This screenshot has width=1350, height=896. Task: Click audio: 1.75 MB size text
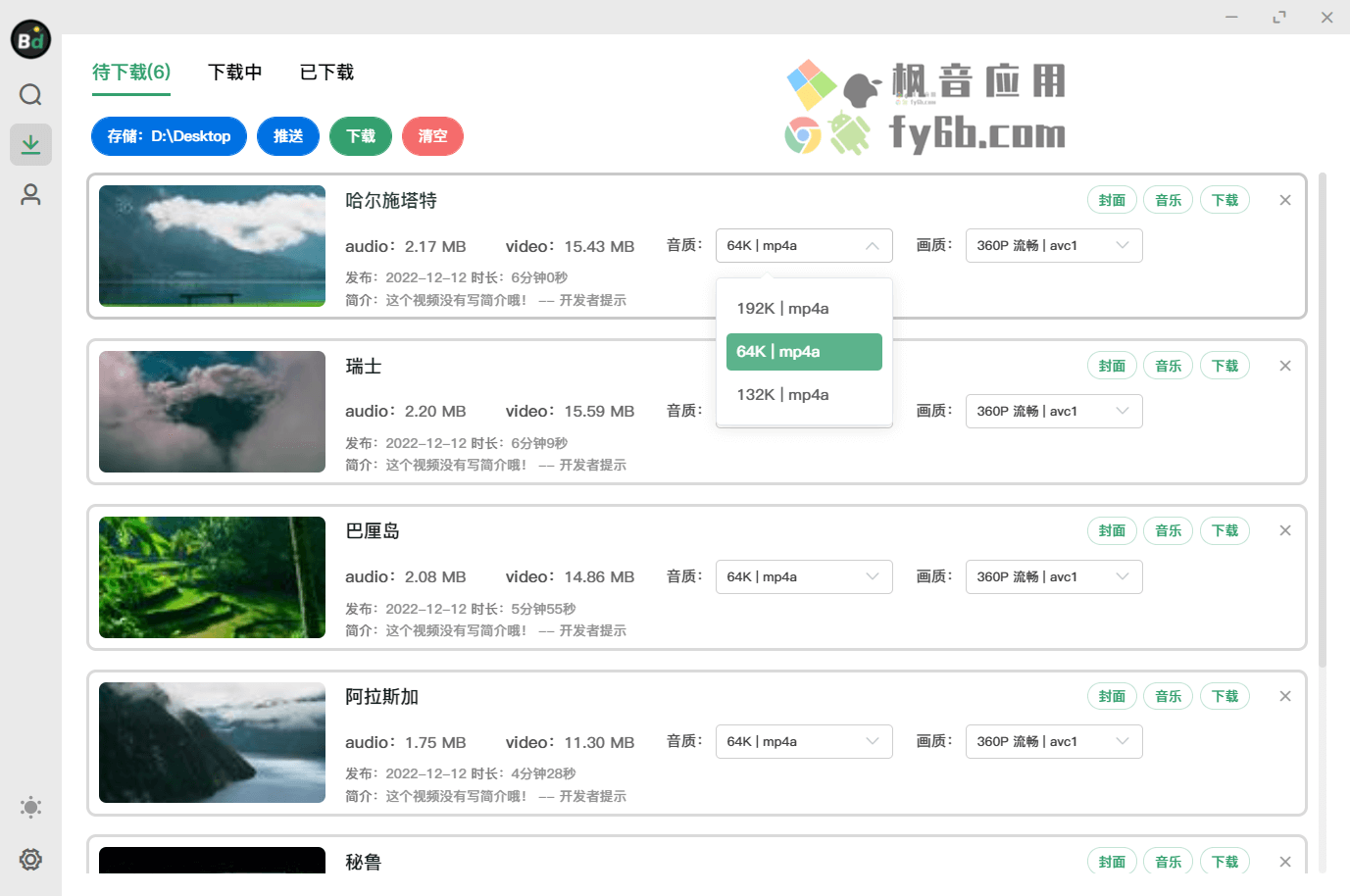(x=405, y=743)
